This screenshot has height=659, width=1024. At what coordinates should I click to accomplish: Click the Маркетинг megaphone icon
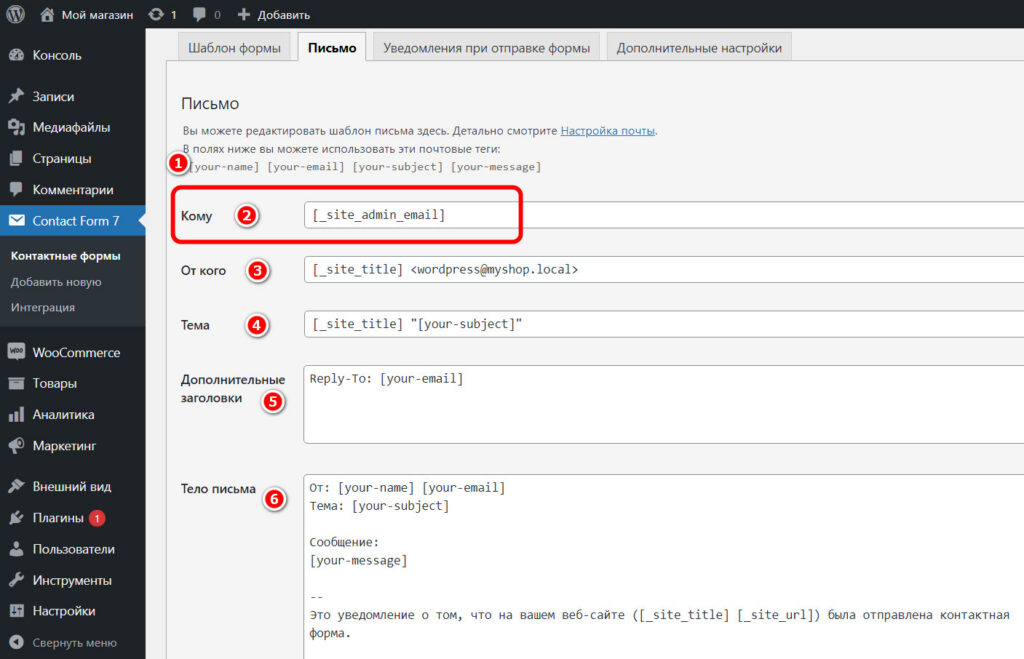click(x=16, y=446)
